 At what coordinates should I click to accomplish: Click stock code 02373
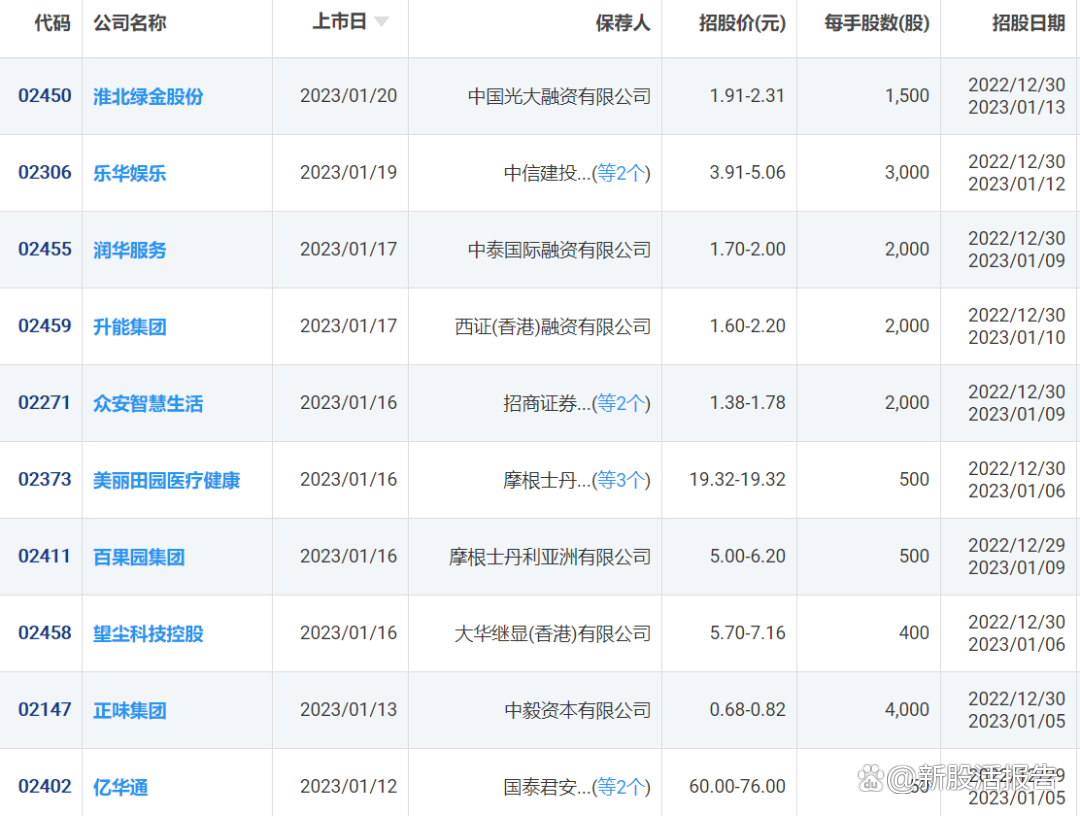45,479
